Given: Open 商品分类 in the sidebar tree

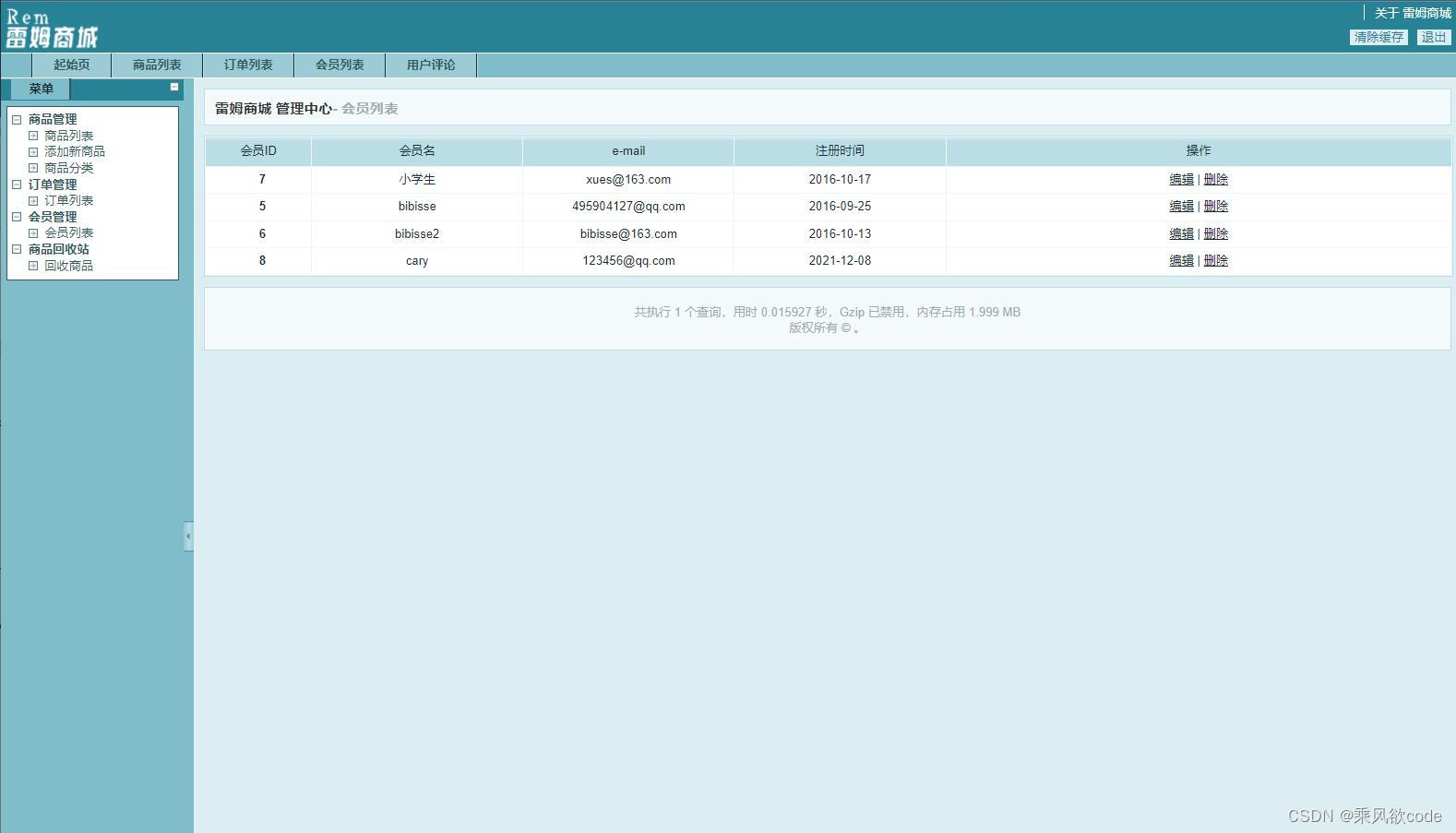Looking at the screenshot, I should pyautogui.click(x=69, y=168).
